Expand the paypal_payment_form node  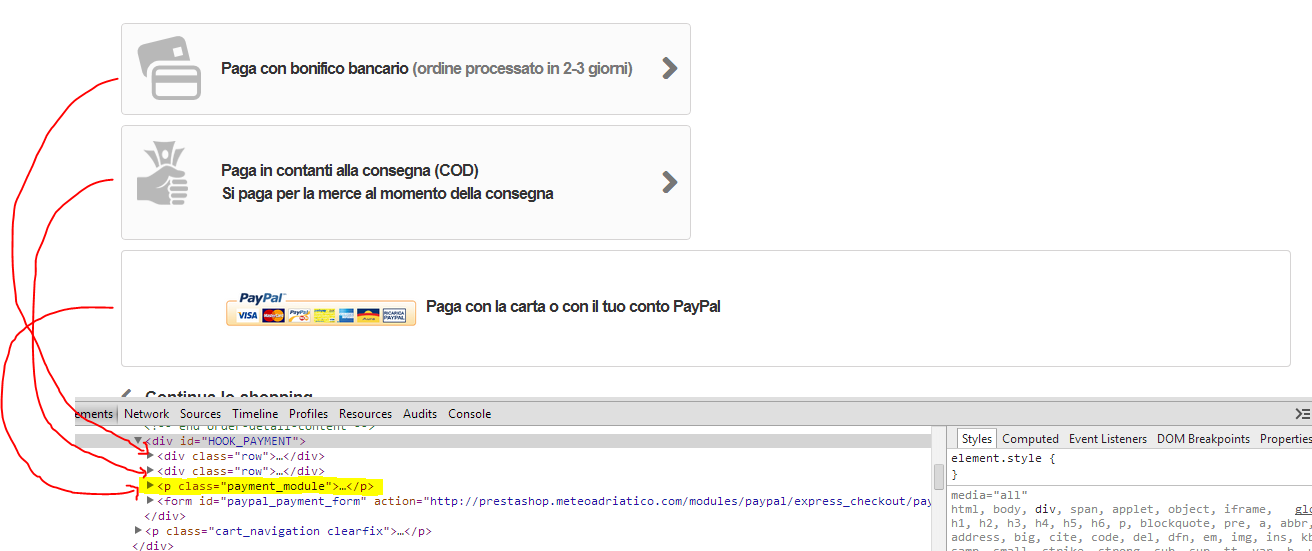coord(151,501)
